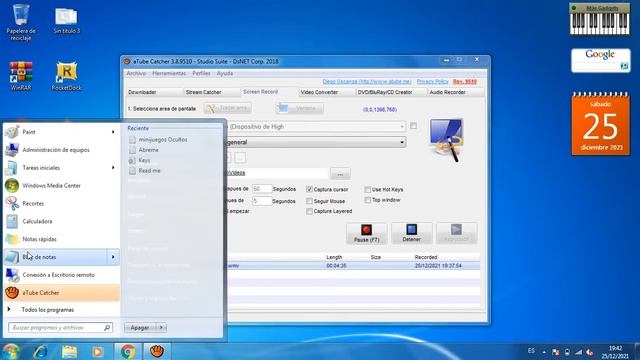Image resolution: width=640 pixels, height=360 pixels.
Task: Open Archivo menu
Action: 136,73
